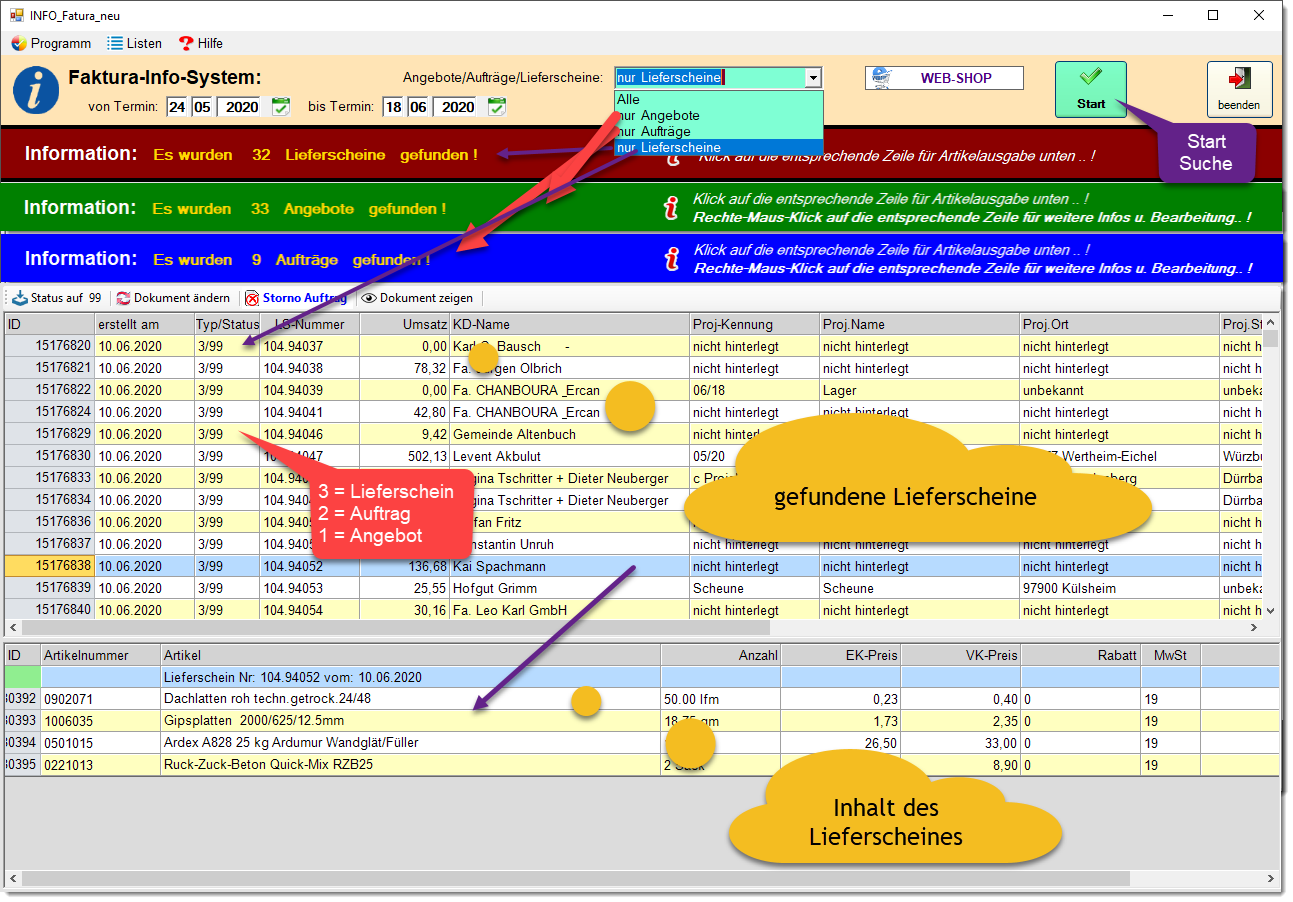Screen dimensions: 1293x902
Task: Click the green Start search button
Action: coord(1090,89)
